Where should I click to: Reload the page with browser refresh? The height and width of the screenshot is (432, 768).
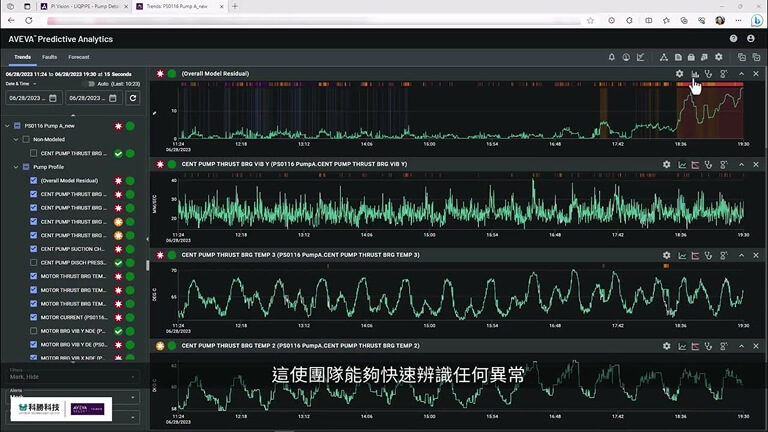tap(29, 21)
